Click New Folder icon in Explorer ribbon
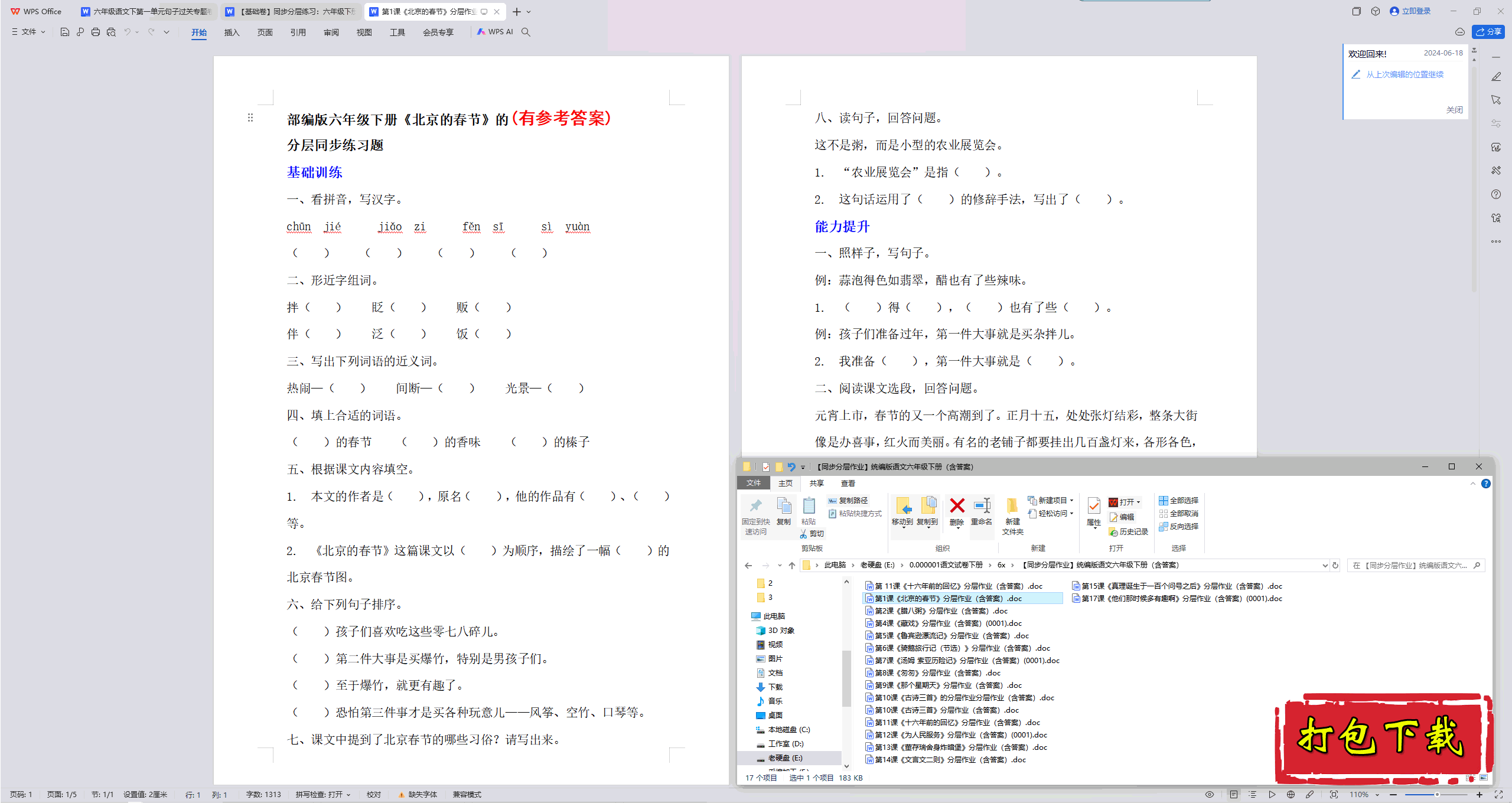This screenshot has width=1512, height=803. 1013,516
